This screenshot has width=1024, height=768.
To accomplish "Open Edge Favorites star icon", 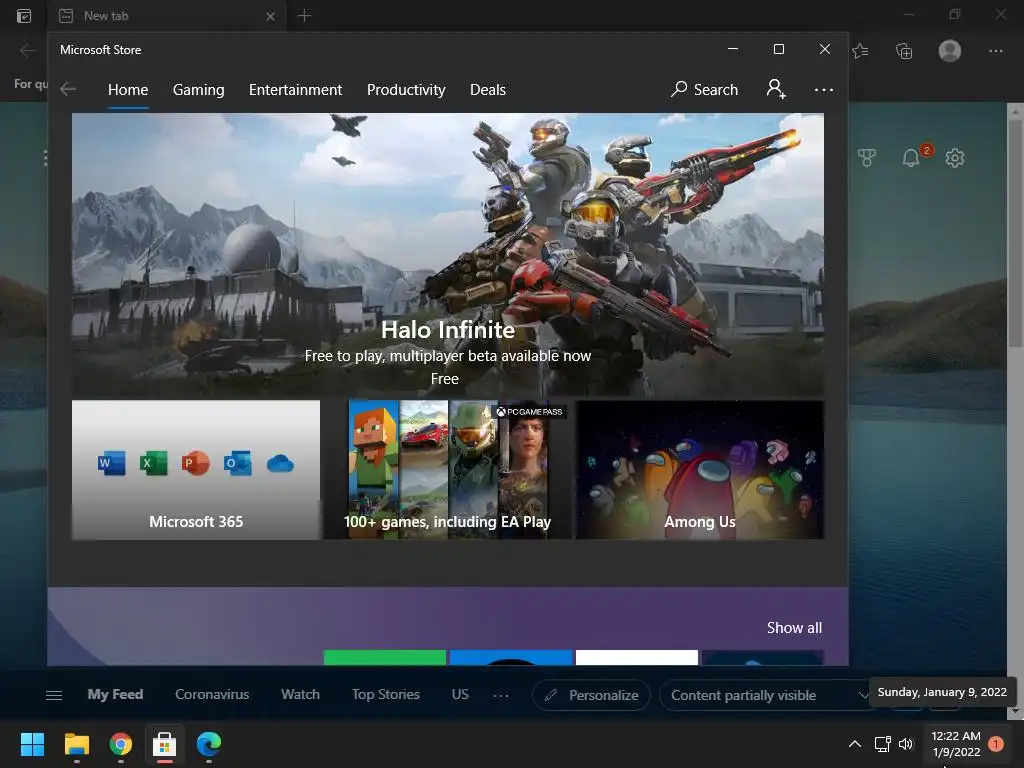I will pos(861,50).
